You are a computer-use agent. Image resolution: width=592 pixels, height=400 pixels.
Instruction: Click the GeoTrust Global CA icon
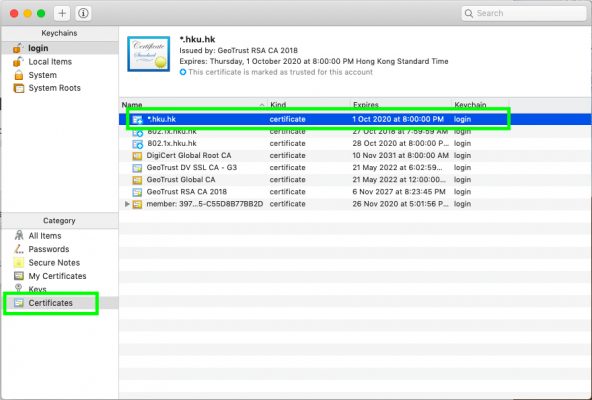pos(137,180)
